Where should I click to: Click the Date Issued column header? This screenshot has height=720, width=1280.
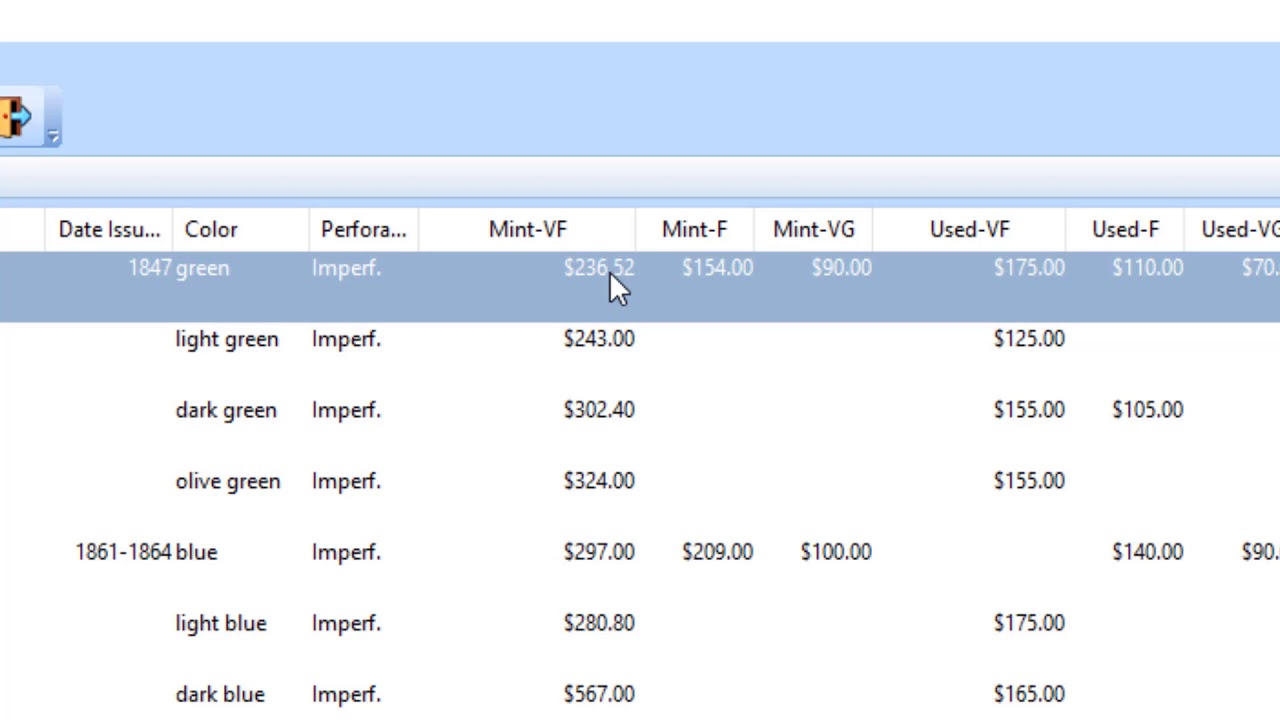click(x=108, y=230)
